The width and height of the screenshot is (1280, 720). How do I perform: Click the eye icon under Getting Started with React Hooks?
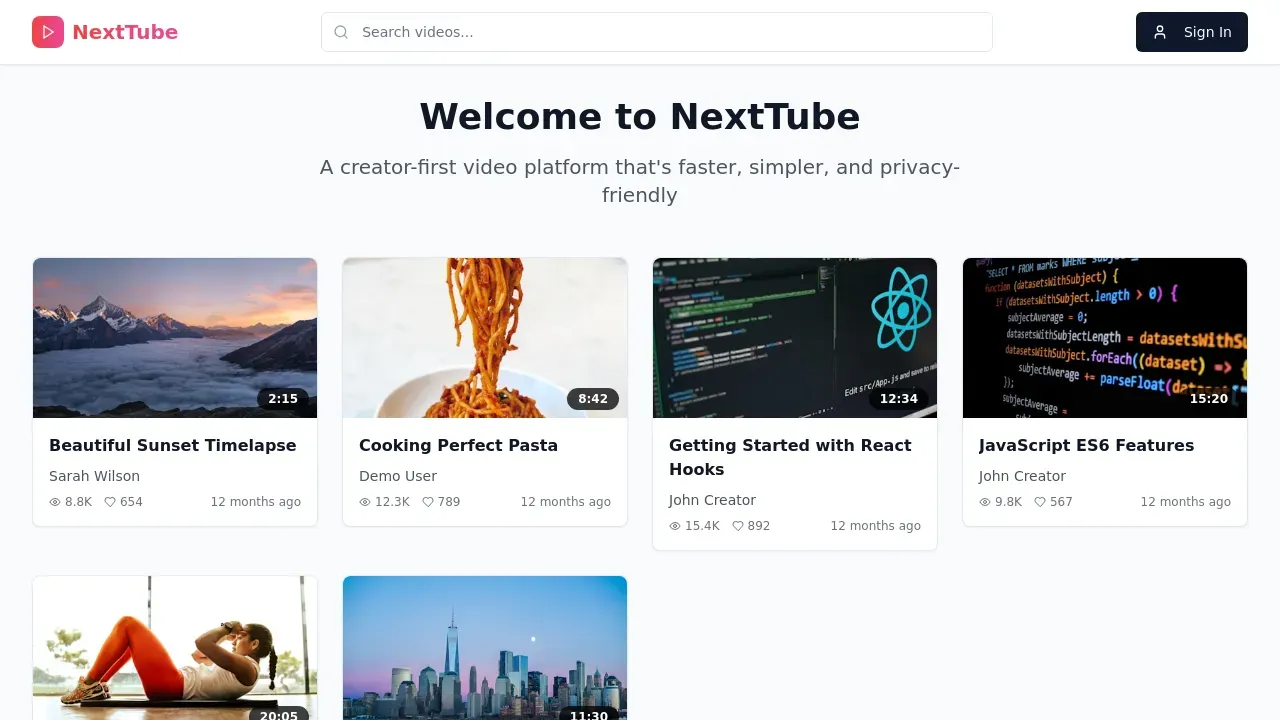coord(675,525)
